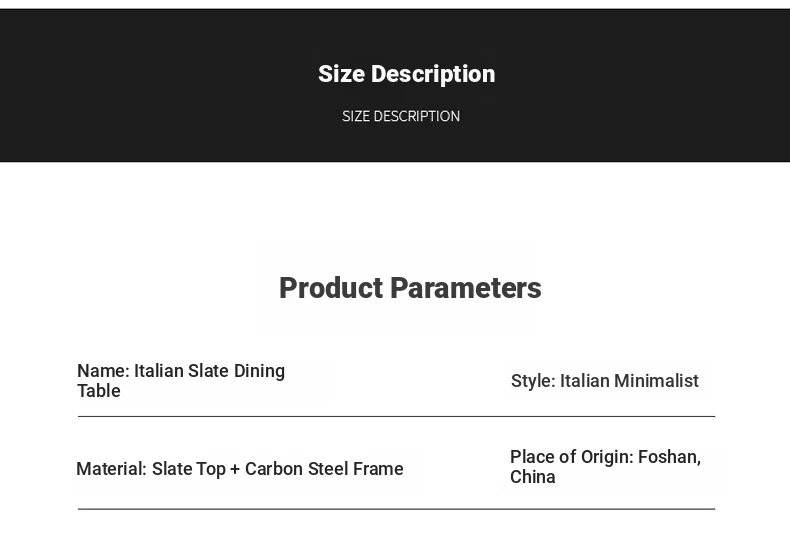Click the Name: label
This screenshot has height=534, width=790.
pyautogui.click(x=103, y=371)
